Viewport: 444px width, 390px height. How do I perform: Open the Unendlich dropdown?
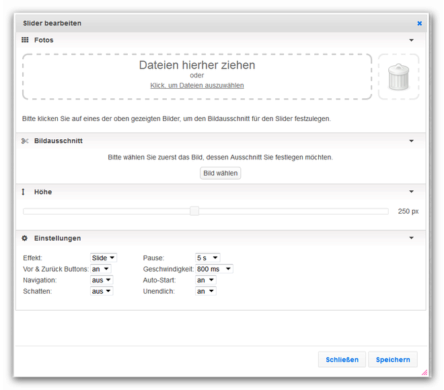coord(206,291)
